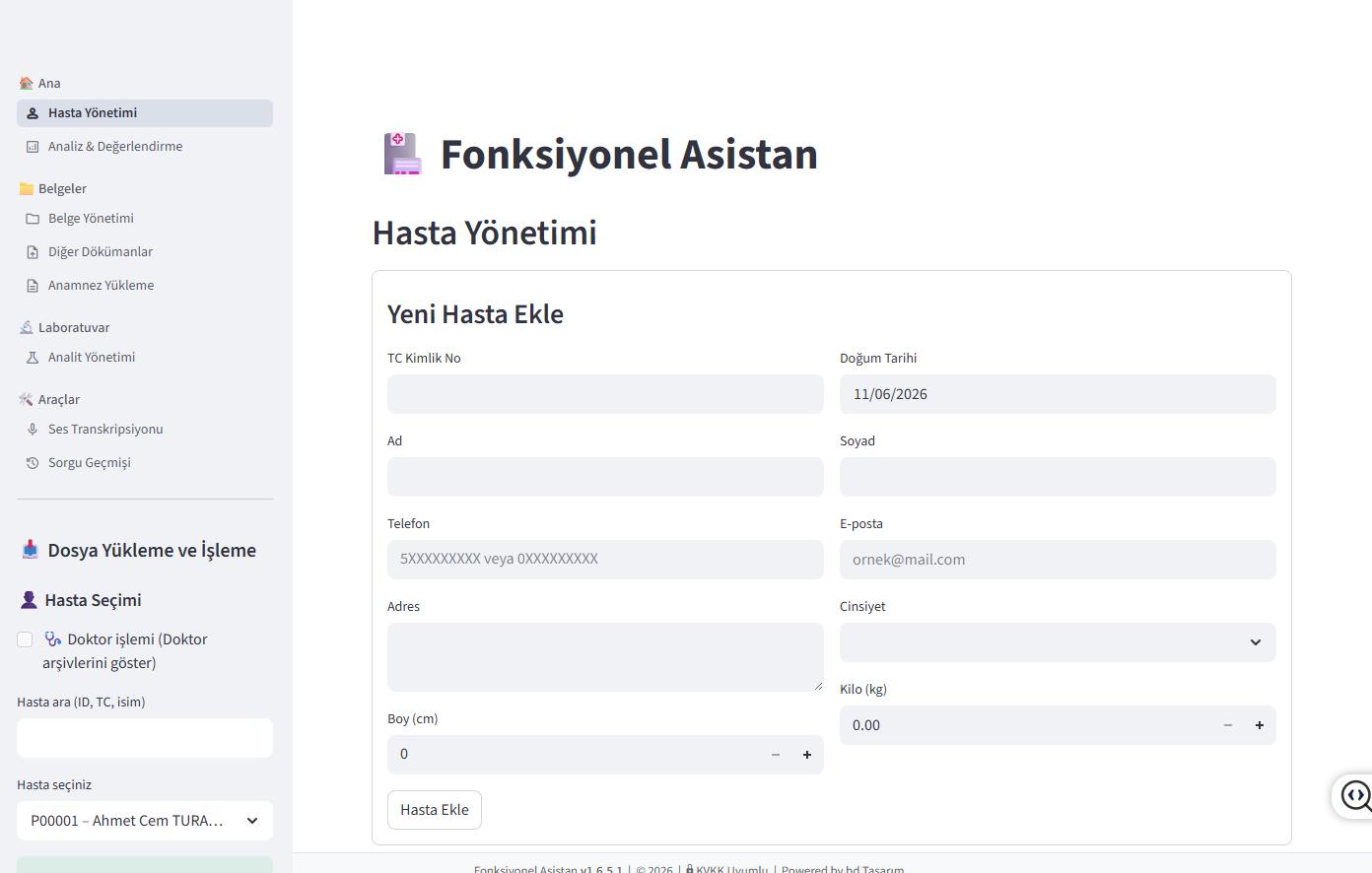Enable Doktor işlemi checkbox

click(x=25, y=639)
